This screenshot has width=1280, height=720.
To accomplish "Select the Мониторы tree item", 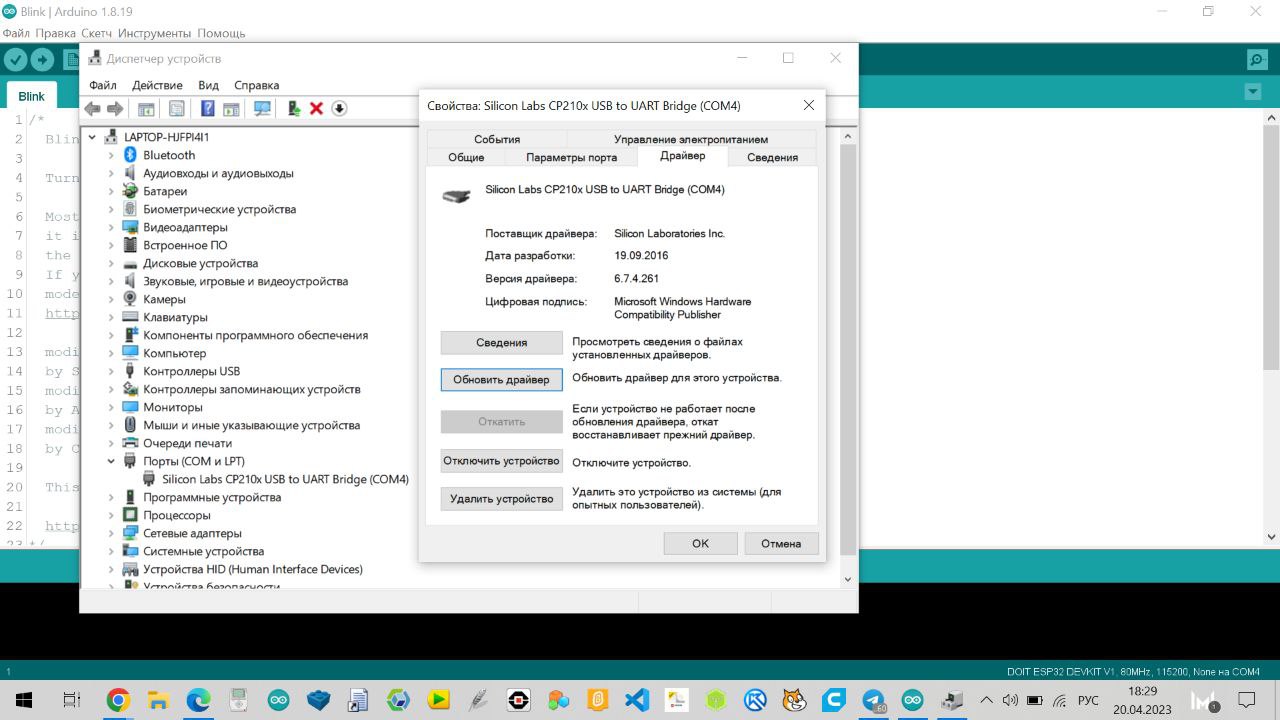I will coord(173,407).
